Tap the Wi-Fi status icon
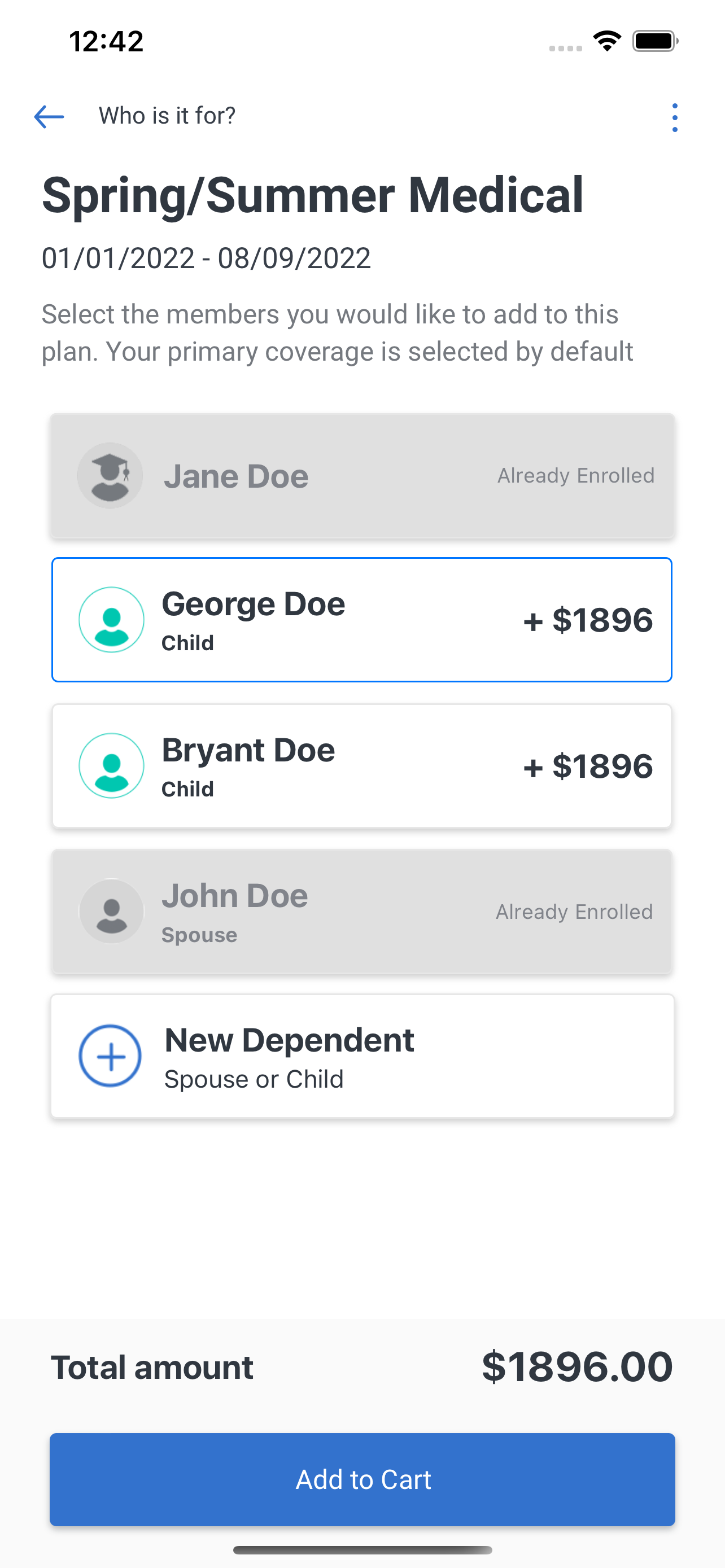Viewport: 725px width, 1568px height. (x=607, y=41)
